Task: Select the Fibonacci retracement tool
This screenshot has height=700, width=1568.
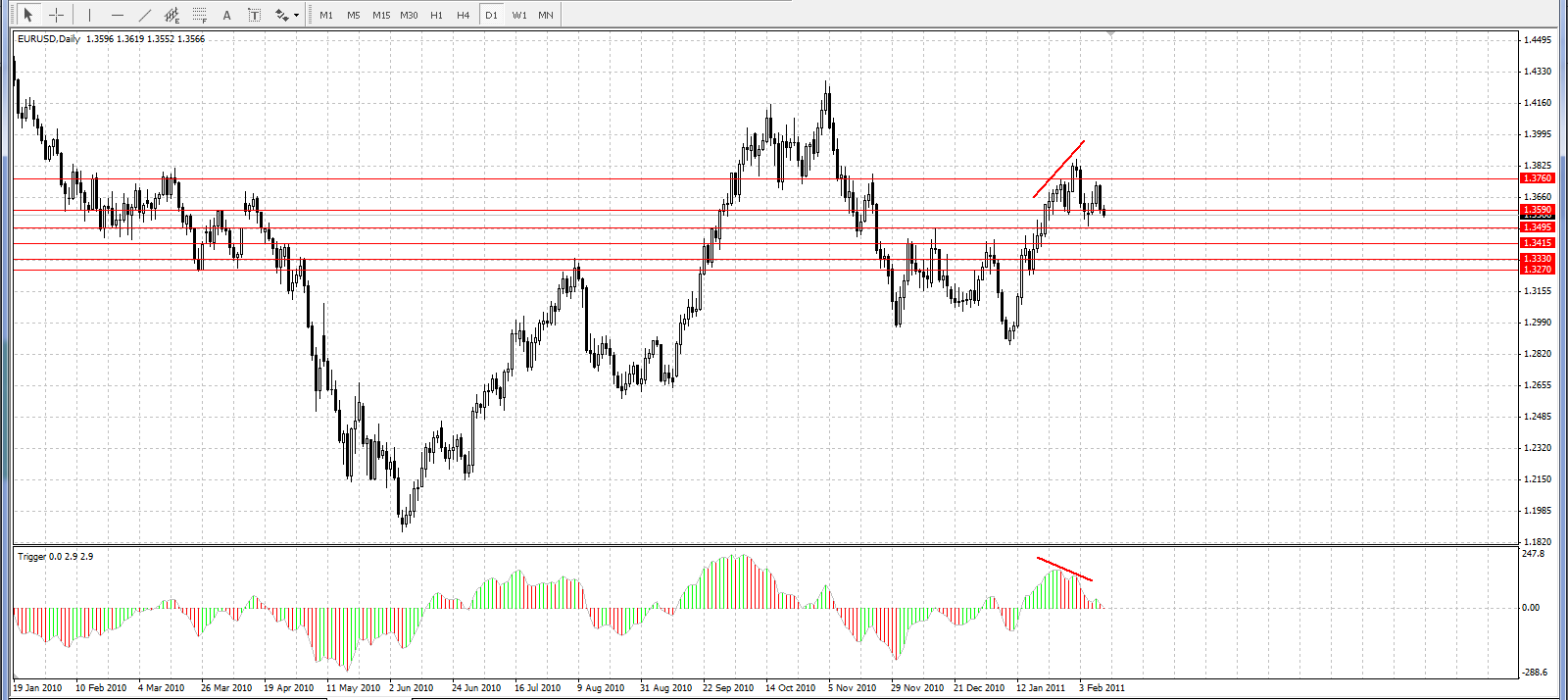Action: coord(200,15)
